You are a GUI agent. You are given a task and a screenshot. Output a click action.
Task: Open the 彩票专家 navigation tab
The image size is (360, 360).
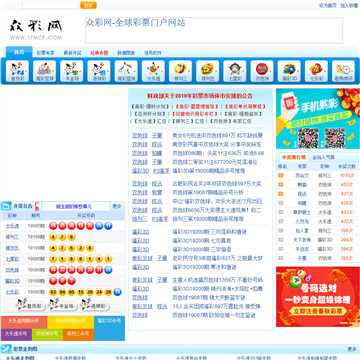[46, 53]
